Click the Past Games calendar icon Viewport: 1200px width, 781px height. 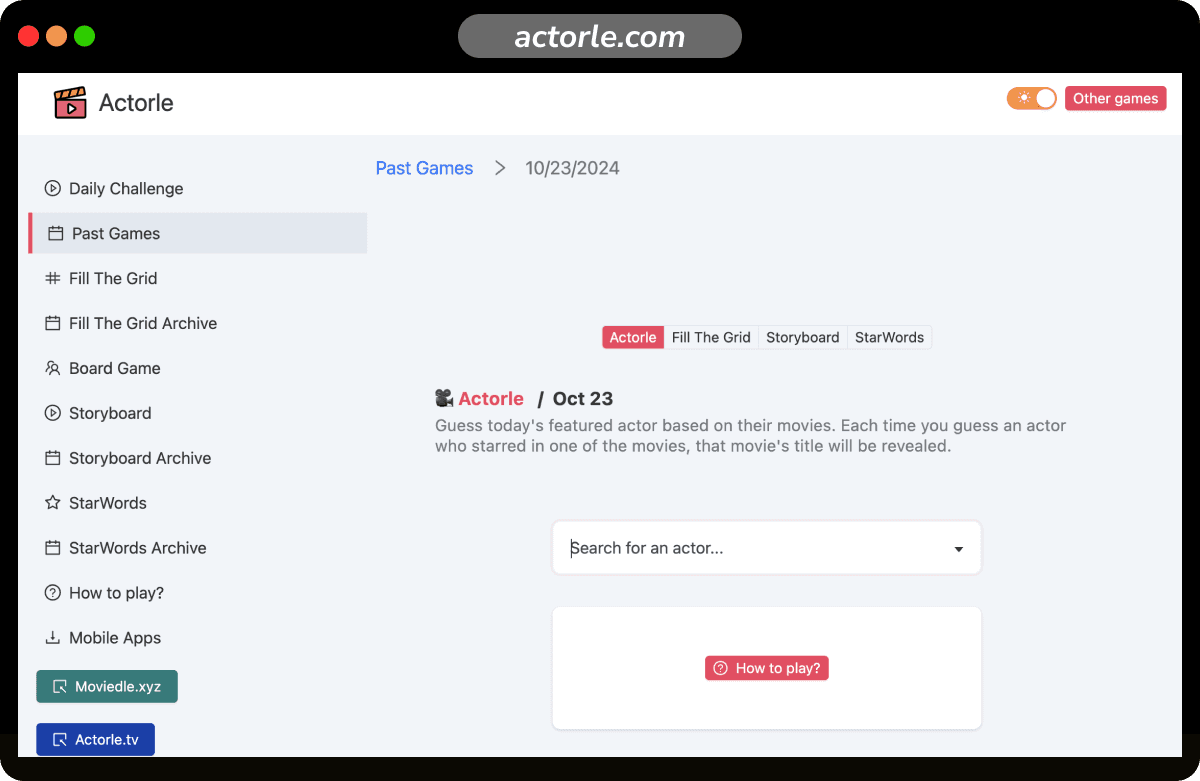coord(52,233)
